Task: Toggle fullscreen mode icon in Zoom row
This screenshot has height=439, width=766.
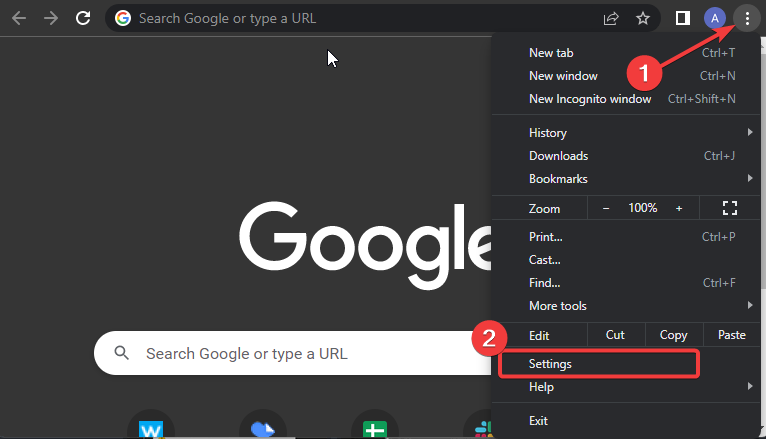Action: (730, 208)
